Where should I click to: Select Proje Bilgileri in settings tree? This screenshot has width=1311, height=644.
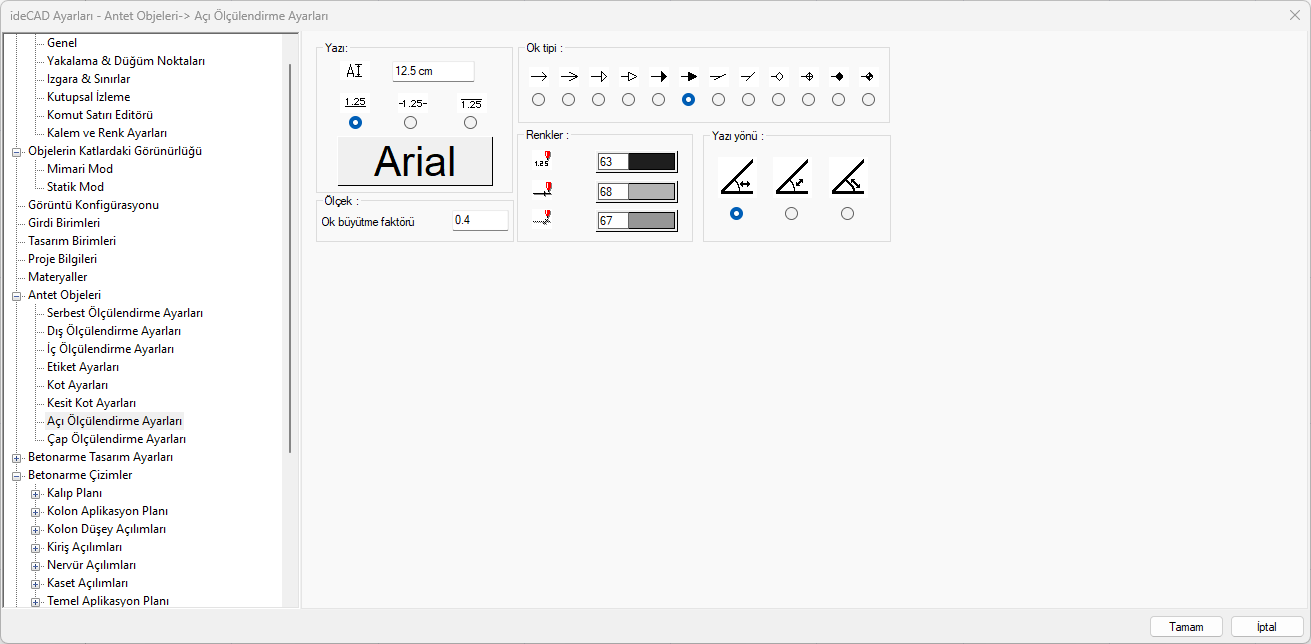coord(62,259)
